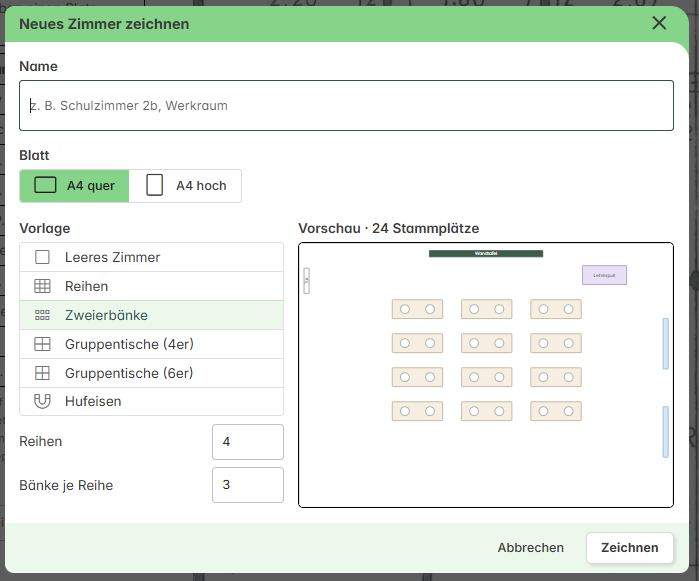This screenshot has width=699, height=581.
Task: Click the door element at preview left edge
Action: tap(307, 280)
